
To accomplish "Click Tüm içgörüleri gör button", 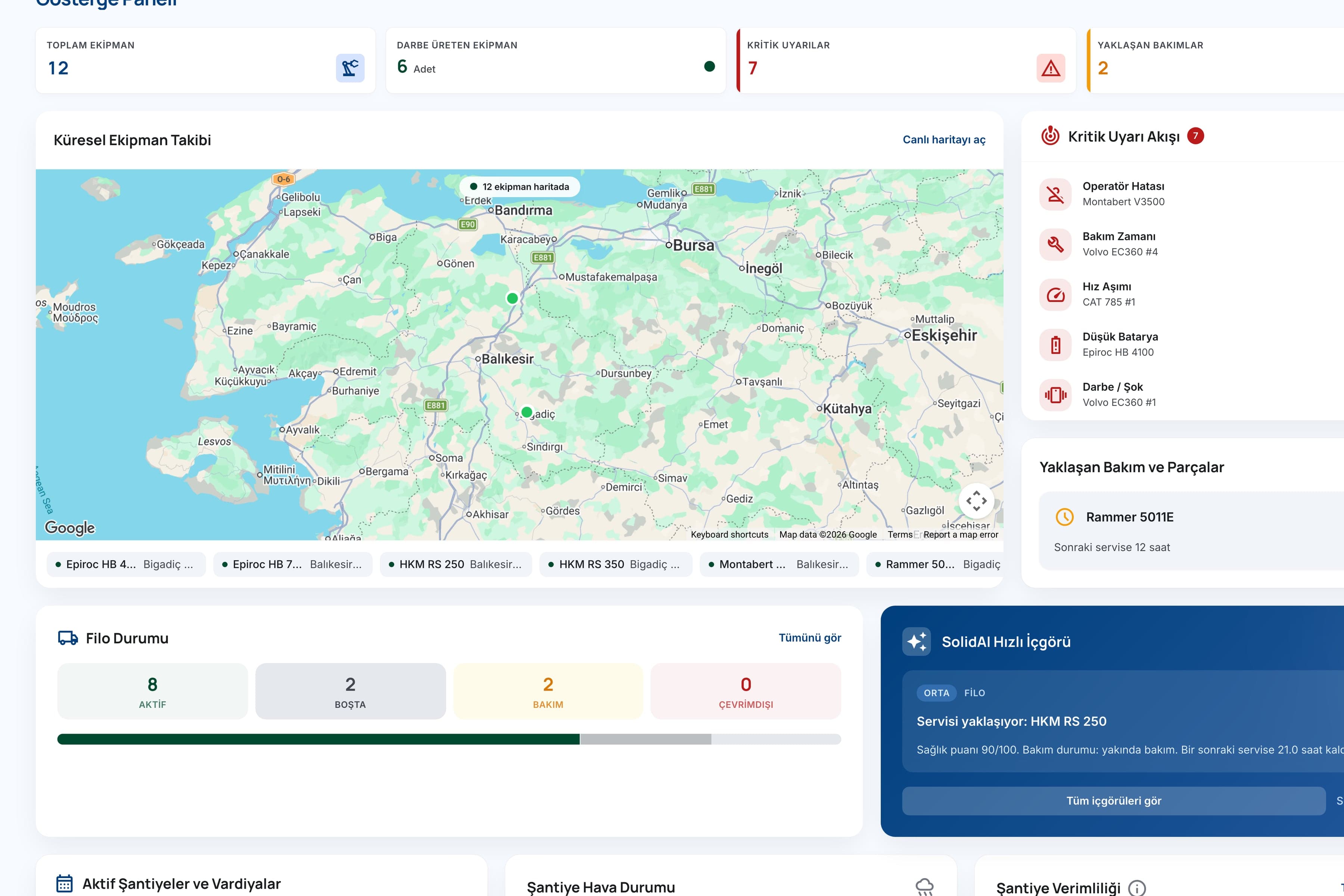I will (1114, 801).
